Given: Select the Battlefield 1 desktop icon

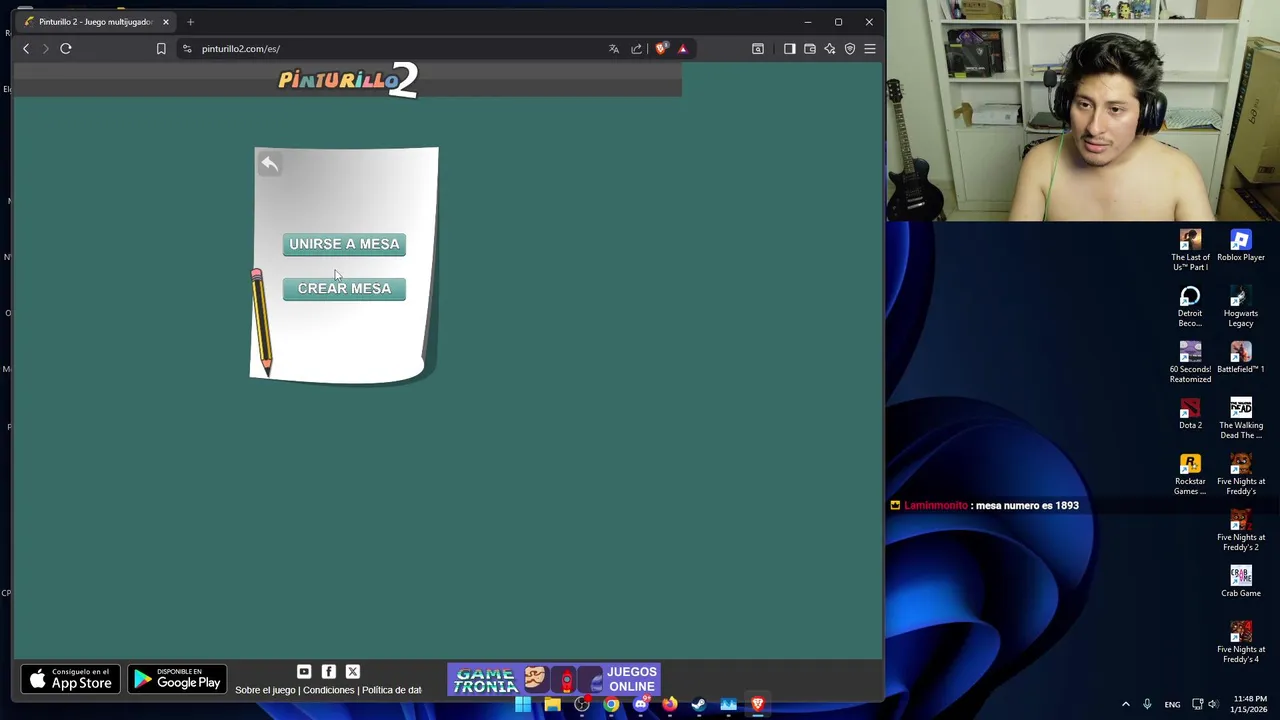Looking at the screenshot, I should click(1241, 358).
